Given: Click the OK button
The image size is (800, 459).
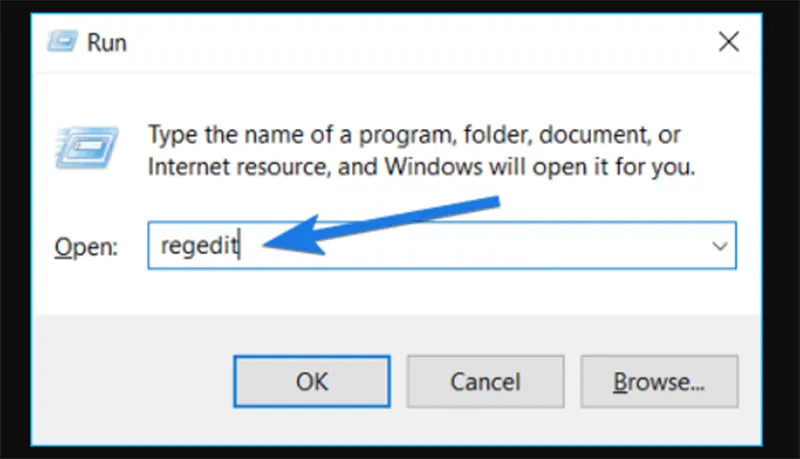Looking at the screenshot, I should [x=312, y=381].
